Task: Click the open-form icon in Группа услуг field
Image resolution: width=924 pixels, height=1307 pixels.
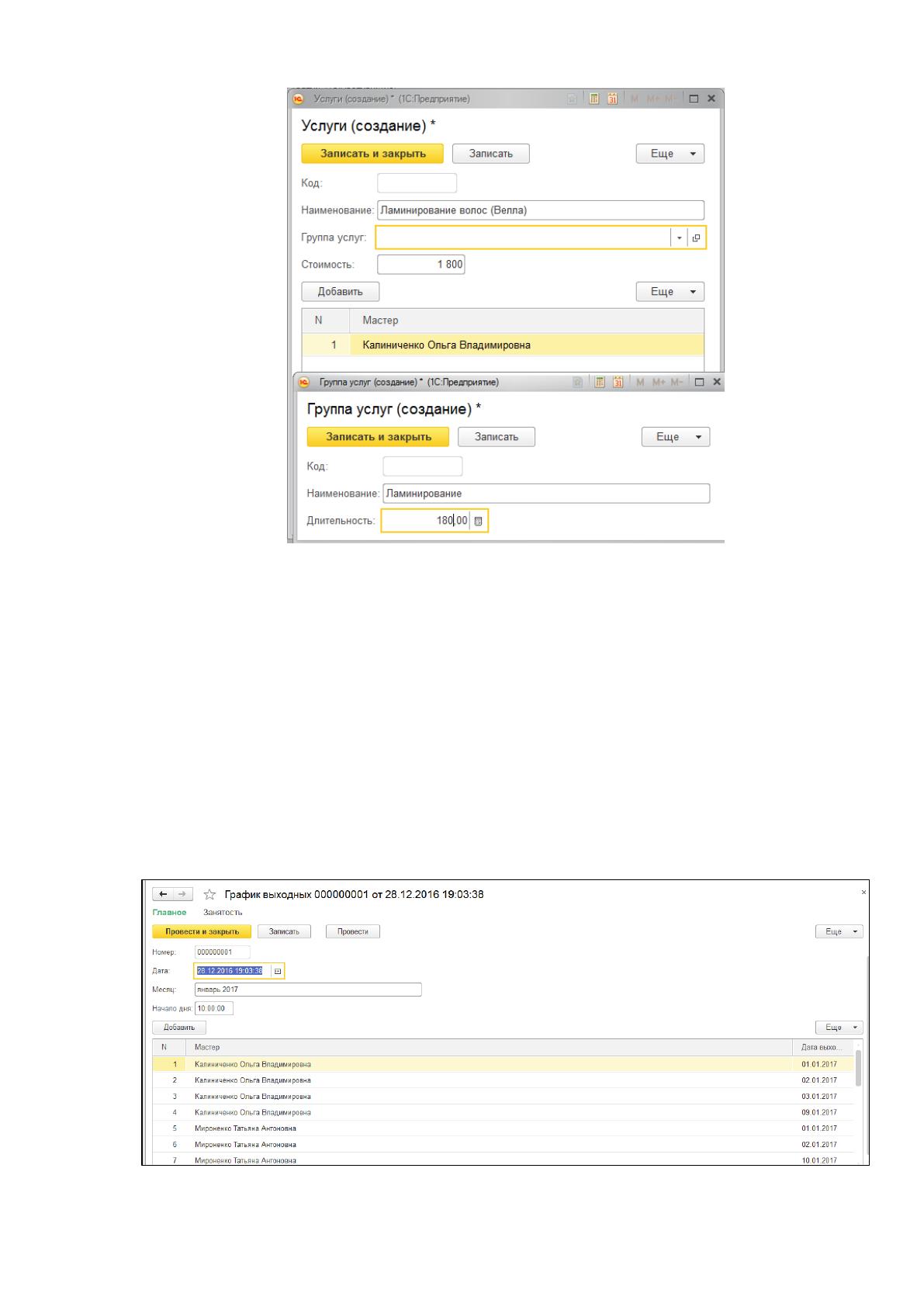Action: click(x=696, y=237)
